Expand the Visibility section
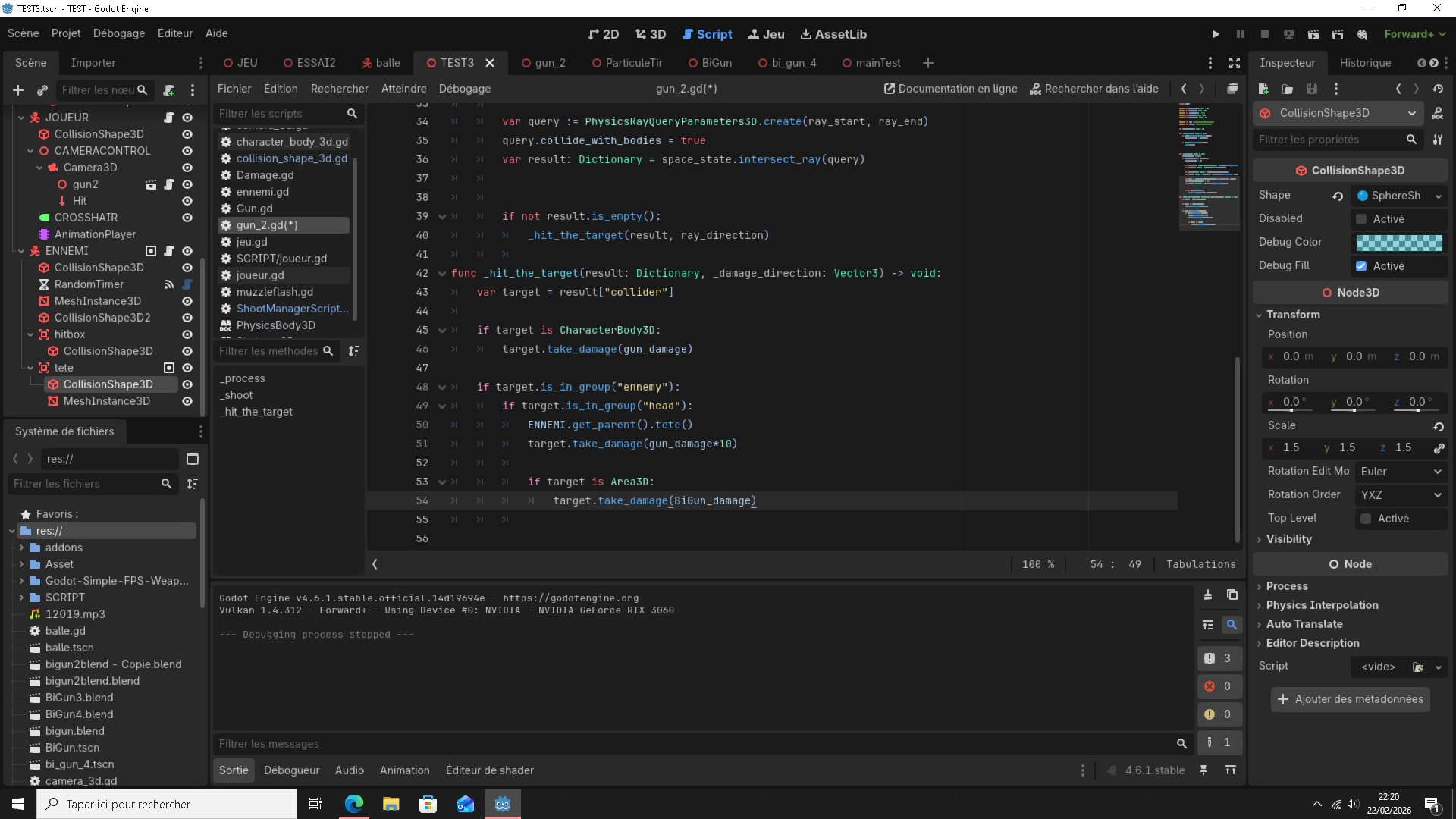 (x=1288, y=539)
